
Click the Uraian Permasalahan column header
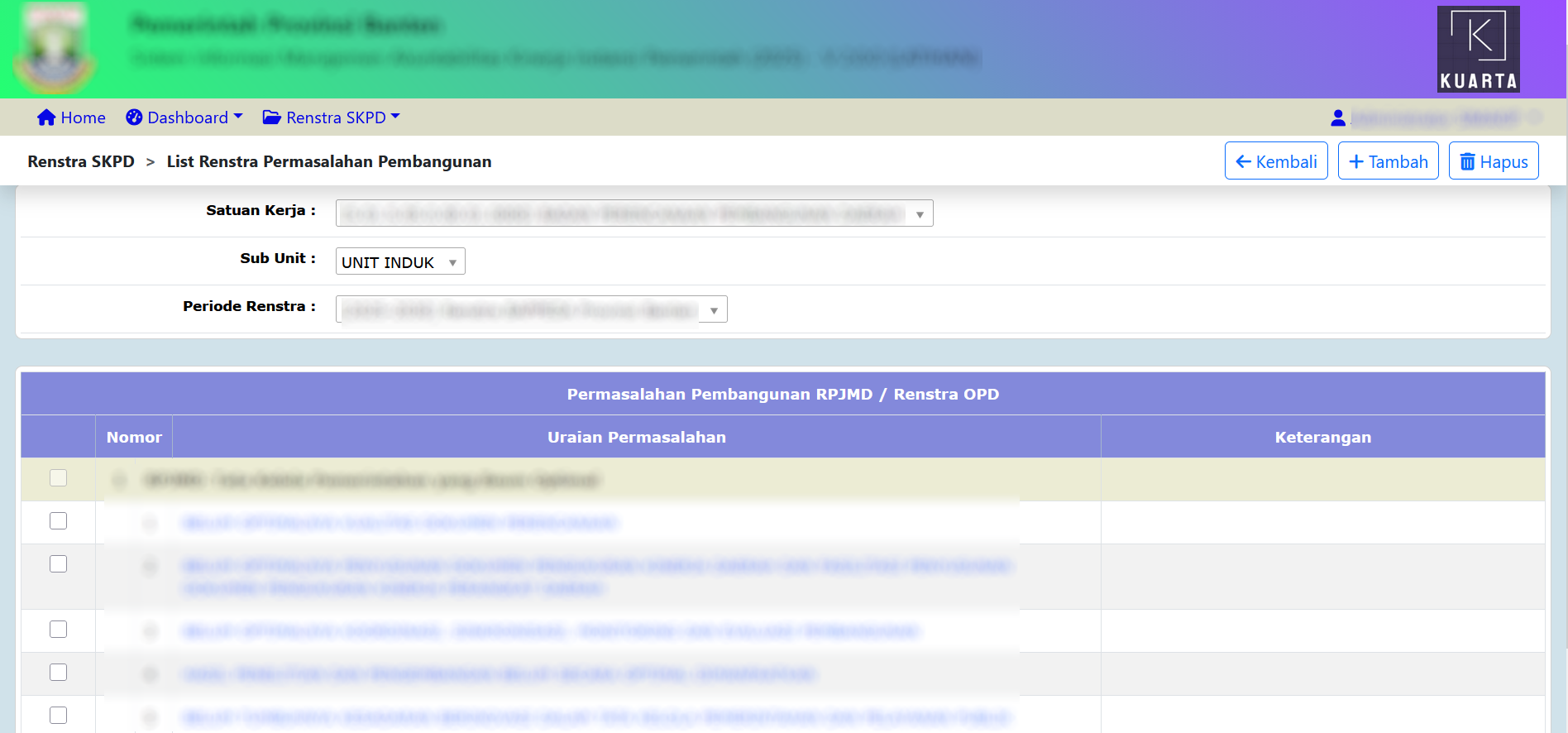pyautogui.click(x=636, y=437)
